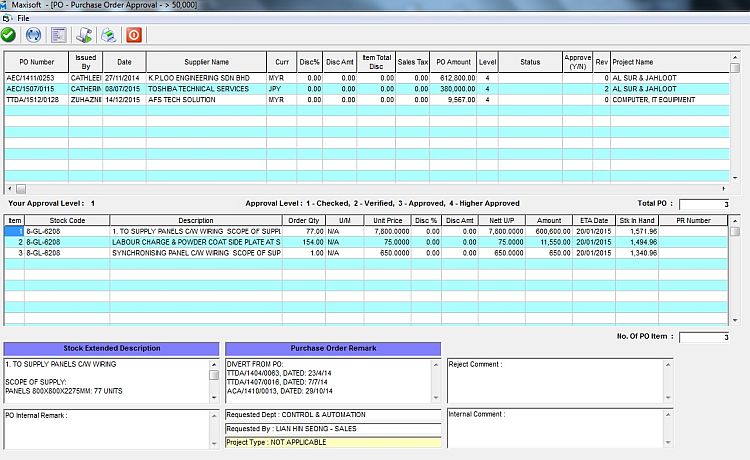This screenshot has width=750, height=460.
Task: Sort by the Supplier Name column header
Action: tap(206, 61)
